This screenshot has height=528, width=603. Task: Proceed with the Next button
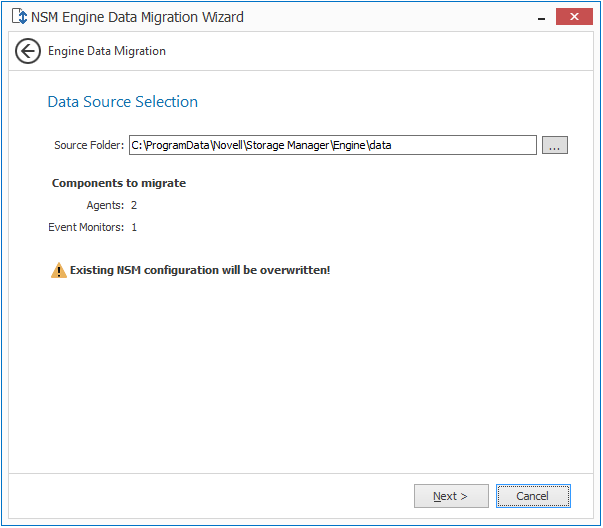451,496
